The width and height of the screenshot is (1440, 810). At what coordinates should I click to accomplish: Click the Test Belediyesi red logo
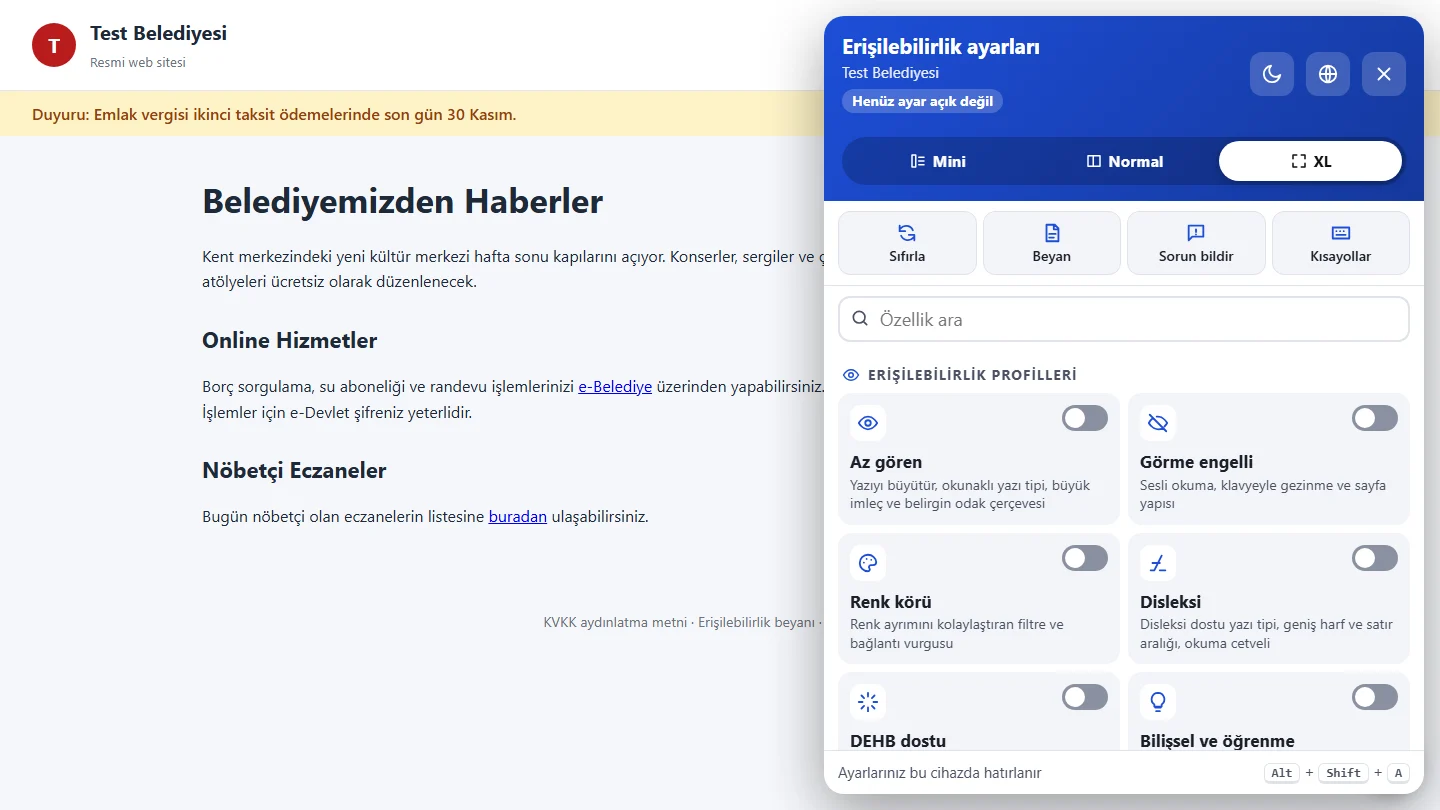pyautogui.click(x=54, y=45)
